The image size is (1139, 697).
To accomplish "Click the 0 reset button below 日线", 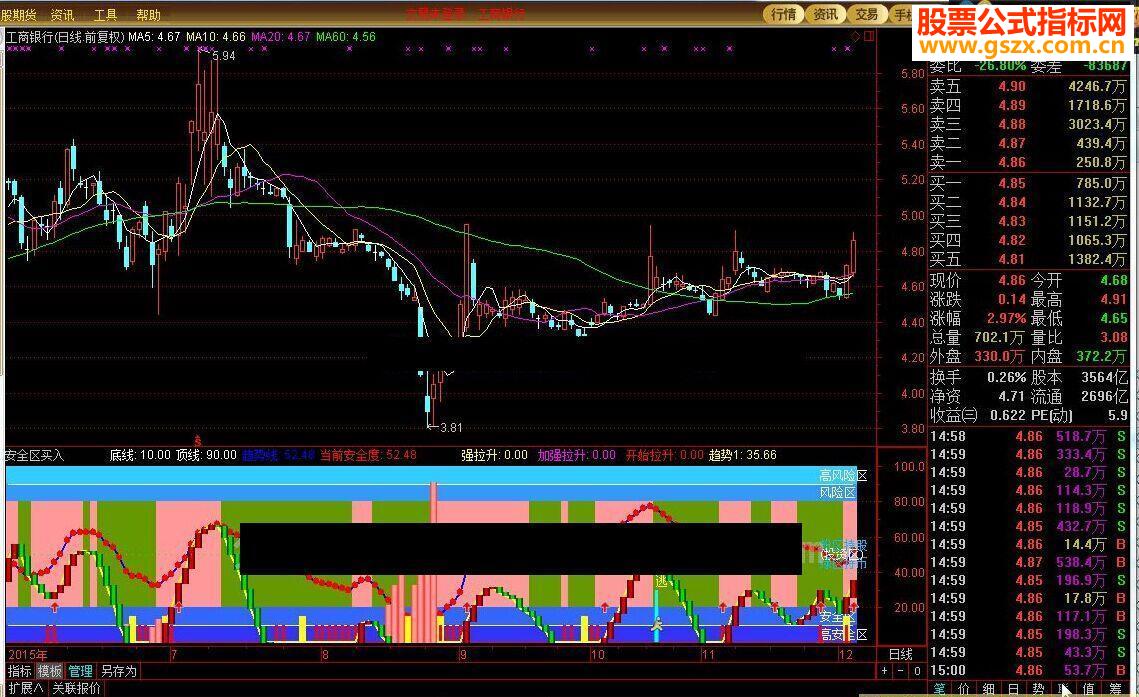I will point(917,672).
